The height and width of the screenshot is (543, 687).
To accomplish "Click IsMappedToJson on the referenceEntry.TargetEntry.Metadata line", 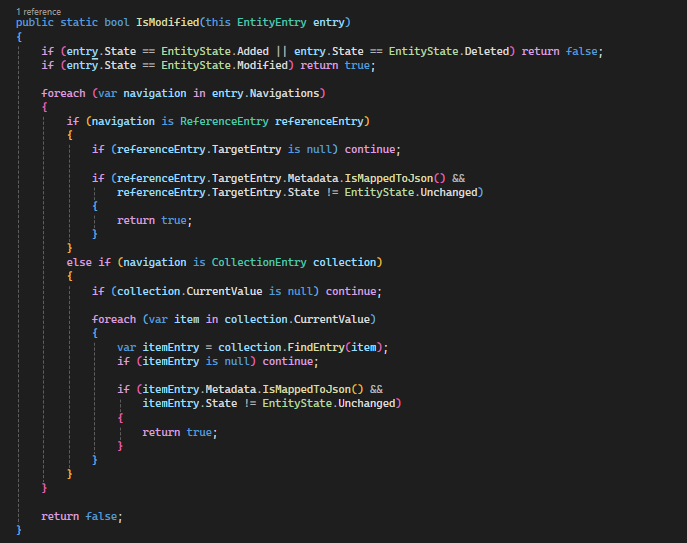I will (389, 178).
